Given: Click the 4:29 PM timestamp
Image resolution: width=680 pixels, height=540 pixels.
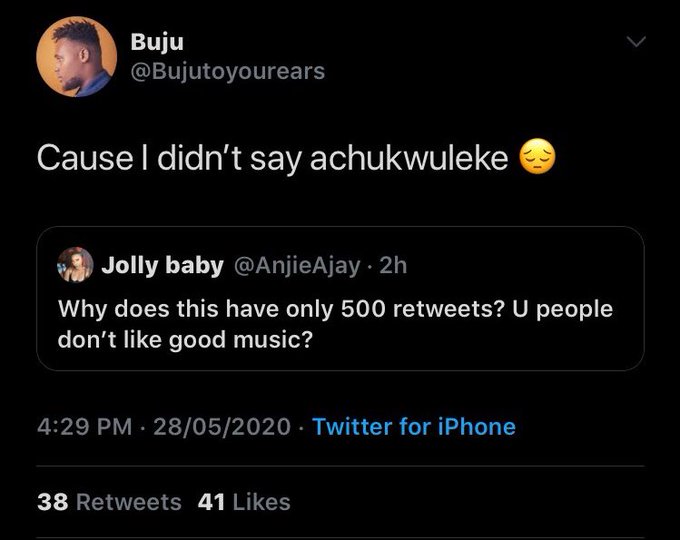Looking at the screenshot, I should (x=84, y=427).
